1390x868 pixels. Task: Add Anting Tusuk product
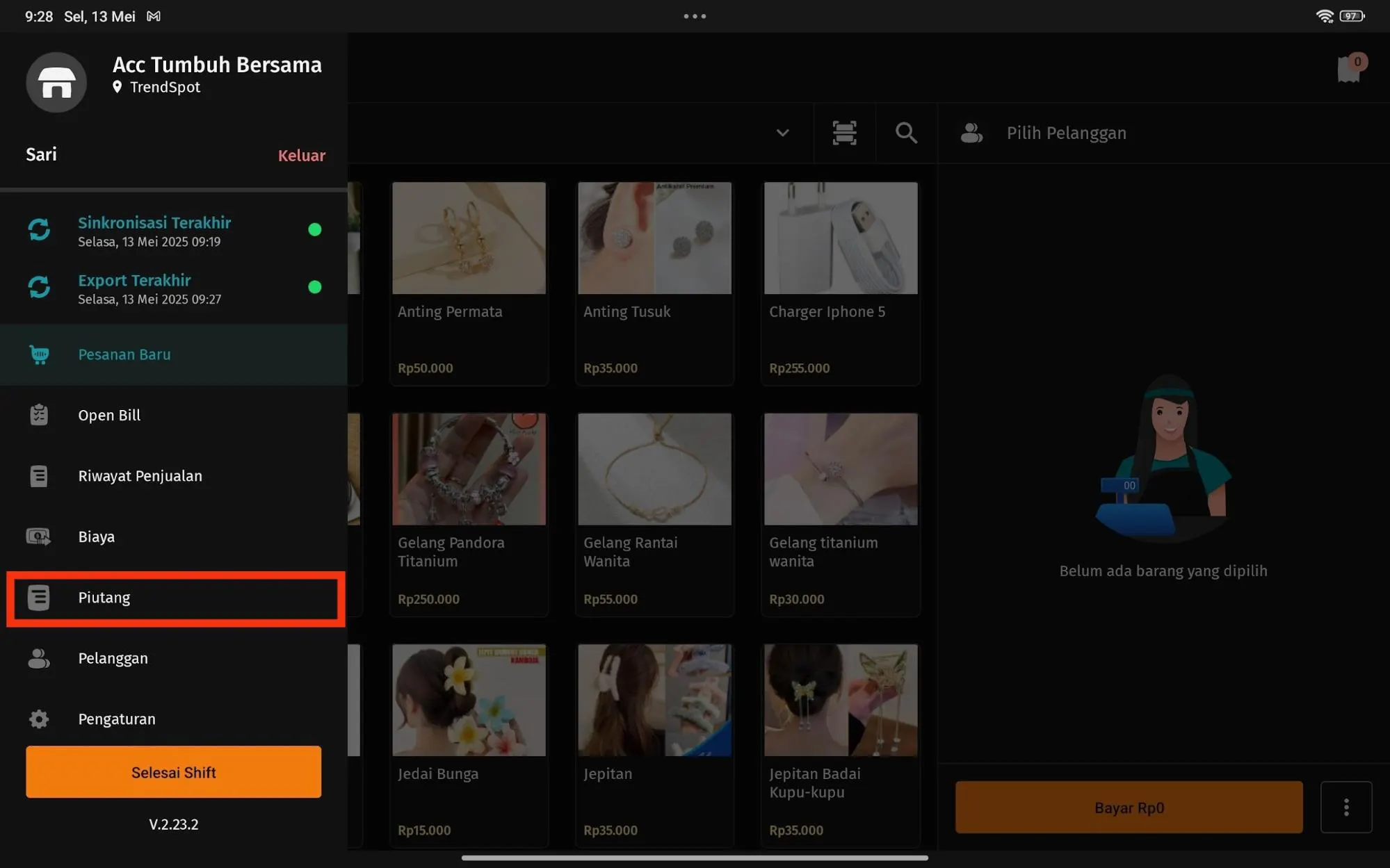654,283
